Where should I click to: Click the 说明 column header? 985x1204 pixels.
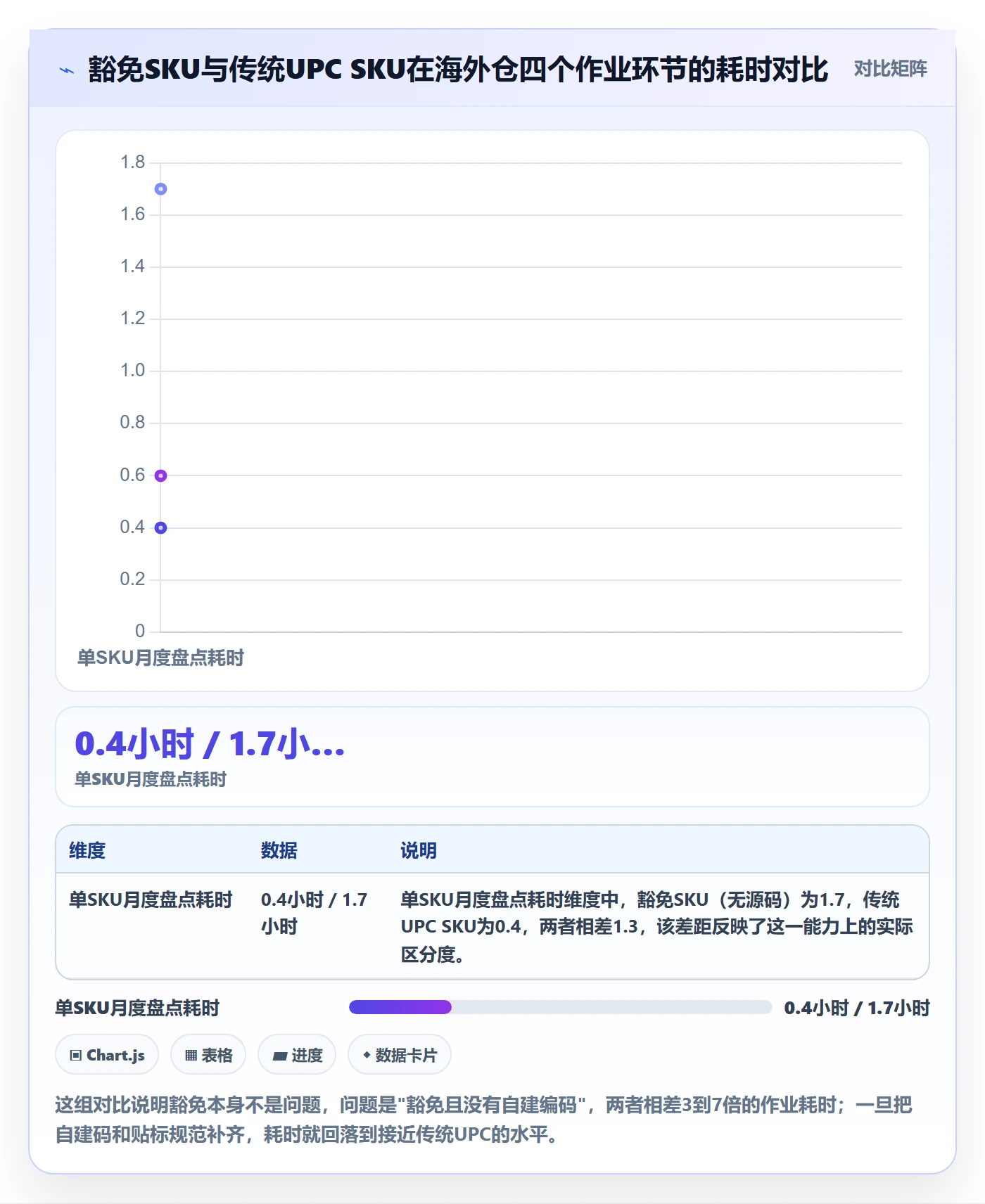point(419,850)
